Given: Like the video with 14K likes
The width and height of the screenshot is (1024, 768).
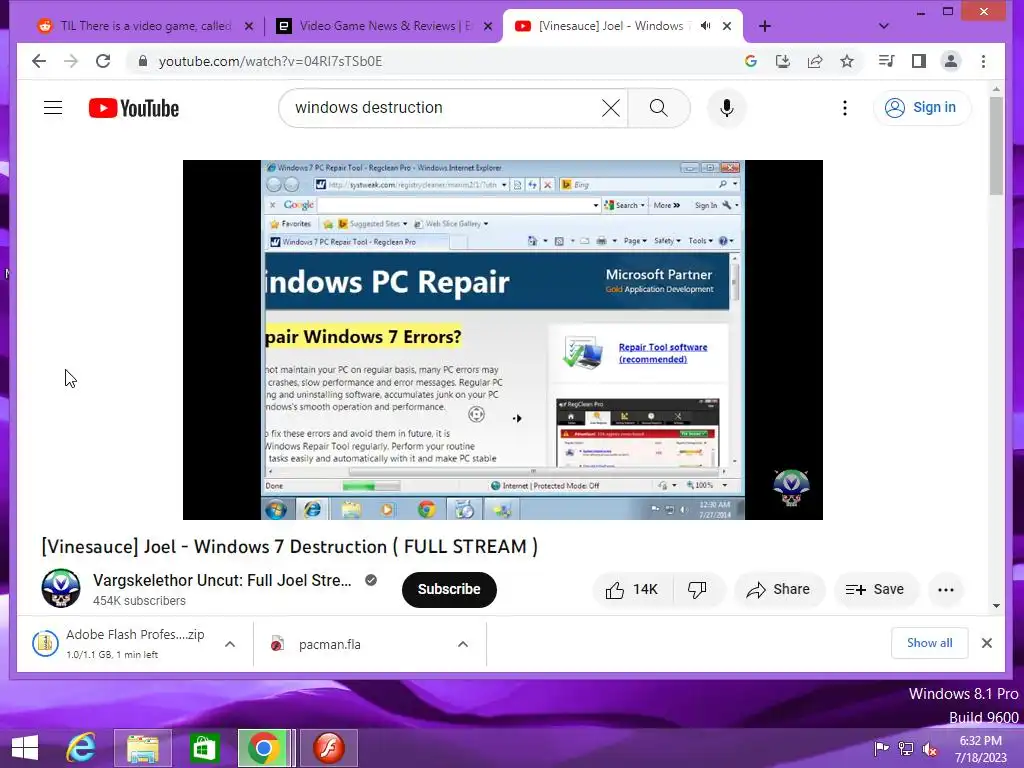Looking at the screenshot, I should coord(632,590).
